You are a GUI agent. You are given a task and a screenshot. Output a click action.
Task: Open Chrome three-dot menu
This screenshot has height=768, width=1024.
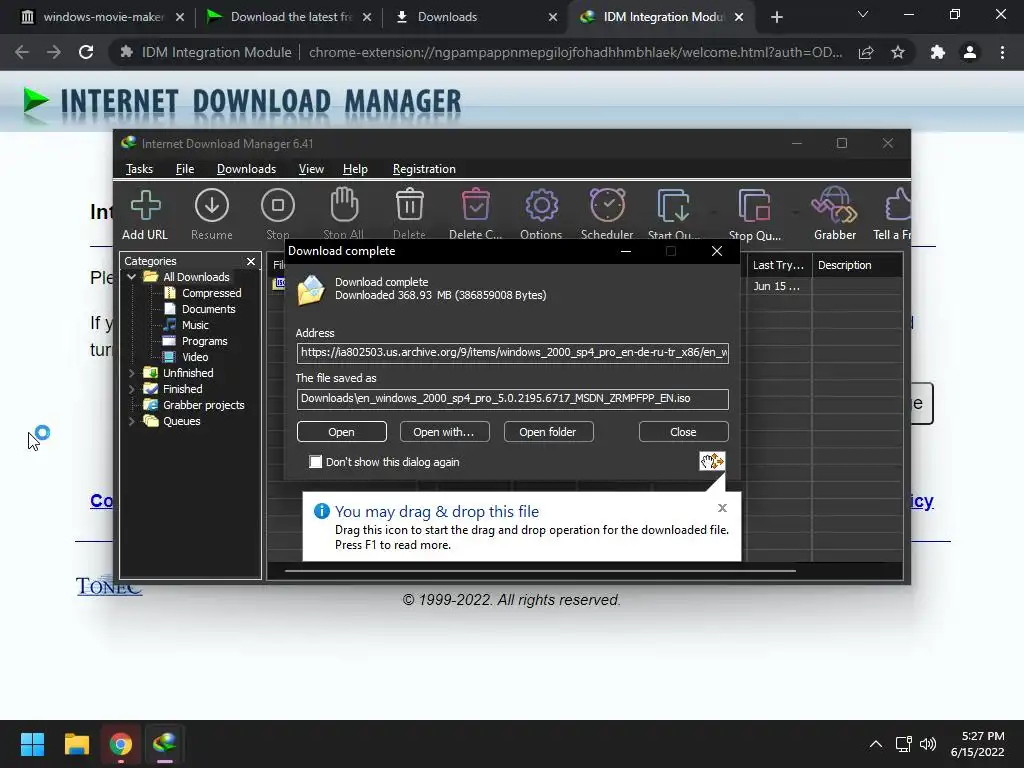1002,52
